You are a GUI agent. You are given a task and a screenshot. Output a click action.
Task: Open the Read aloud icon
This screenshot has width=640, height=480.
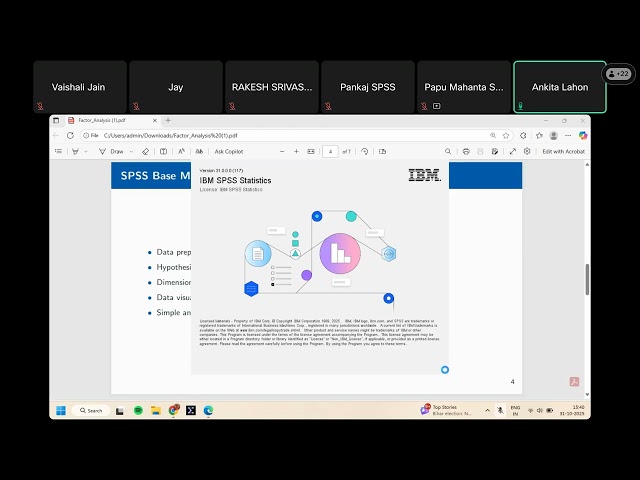coord(181,151)
